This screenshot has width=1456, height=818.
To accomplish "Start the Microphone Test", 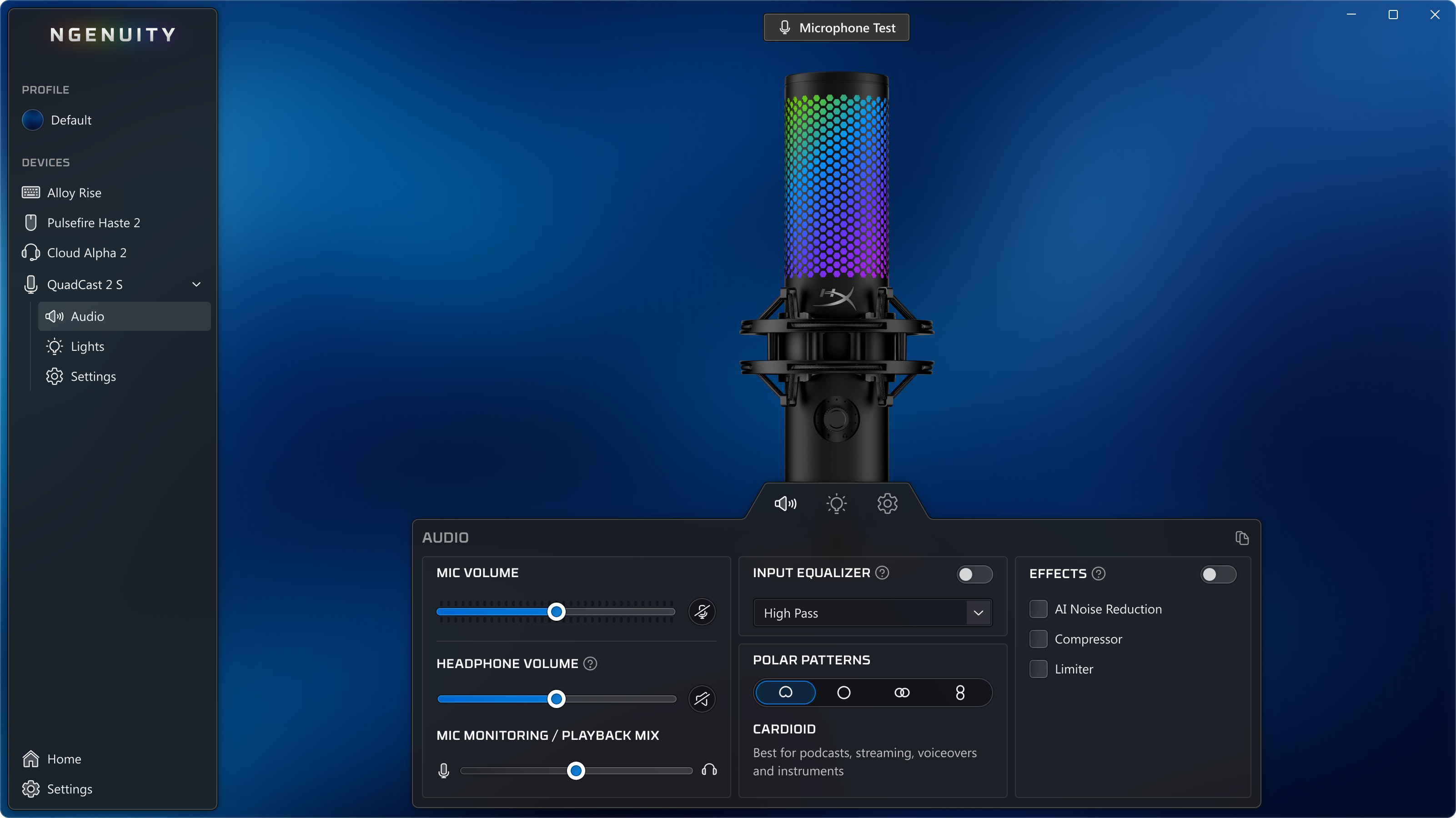I will [836, 27].
